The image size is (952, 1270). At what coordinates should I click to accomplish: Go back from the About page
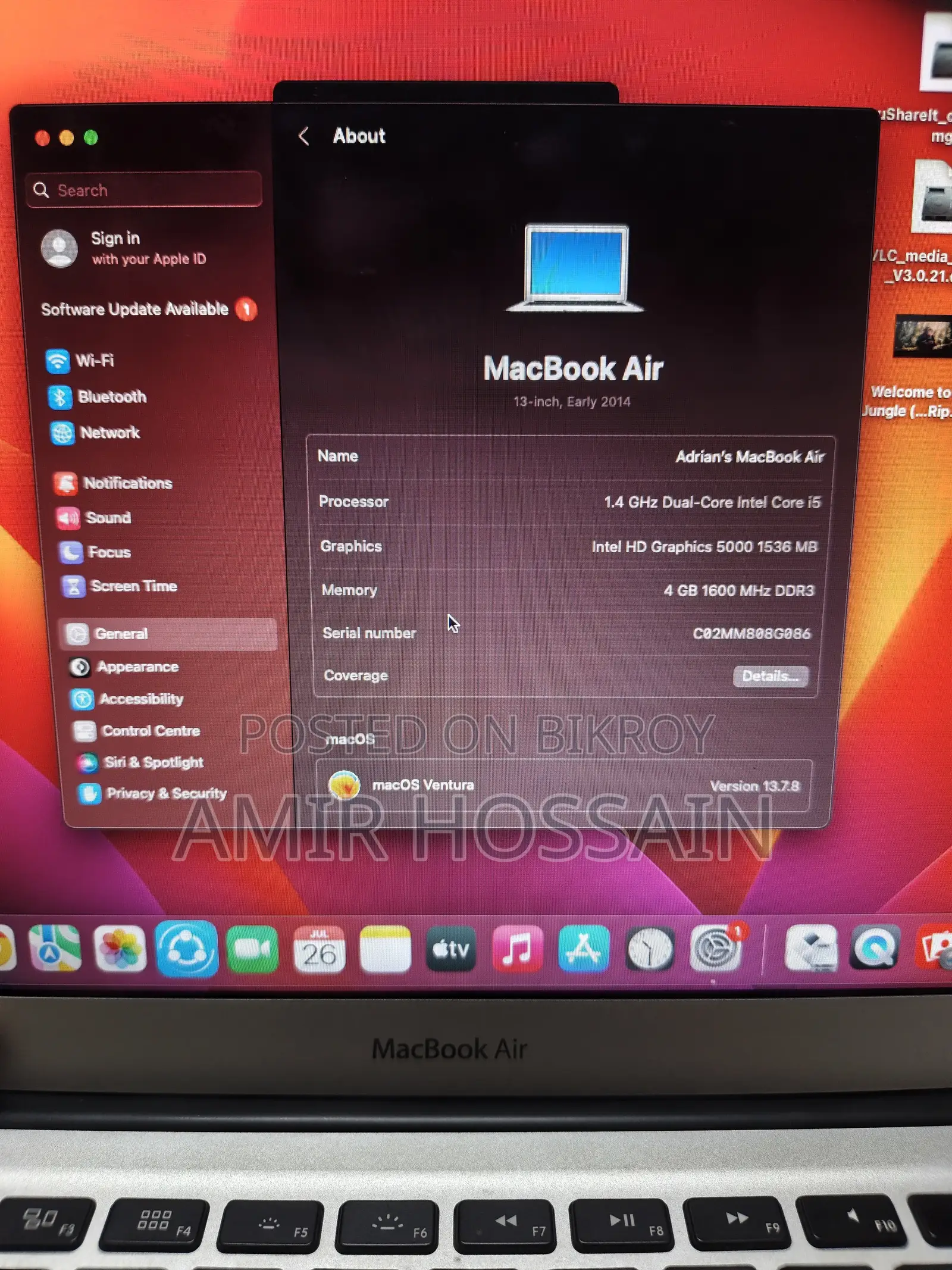303,136
